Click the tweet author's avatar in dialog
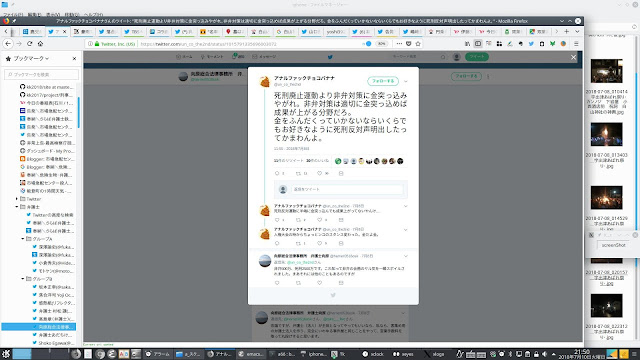 coord(265,82)
